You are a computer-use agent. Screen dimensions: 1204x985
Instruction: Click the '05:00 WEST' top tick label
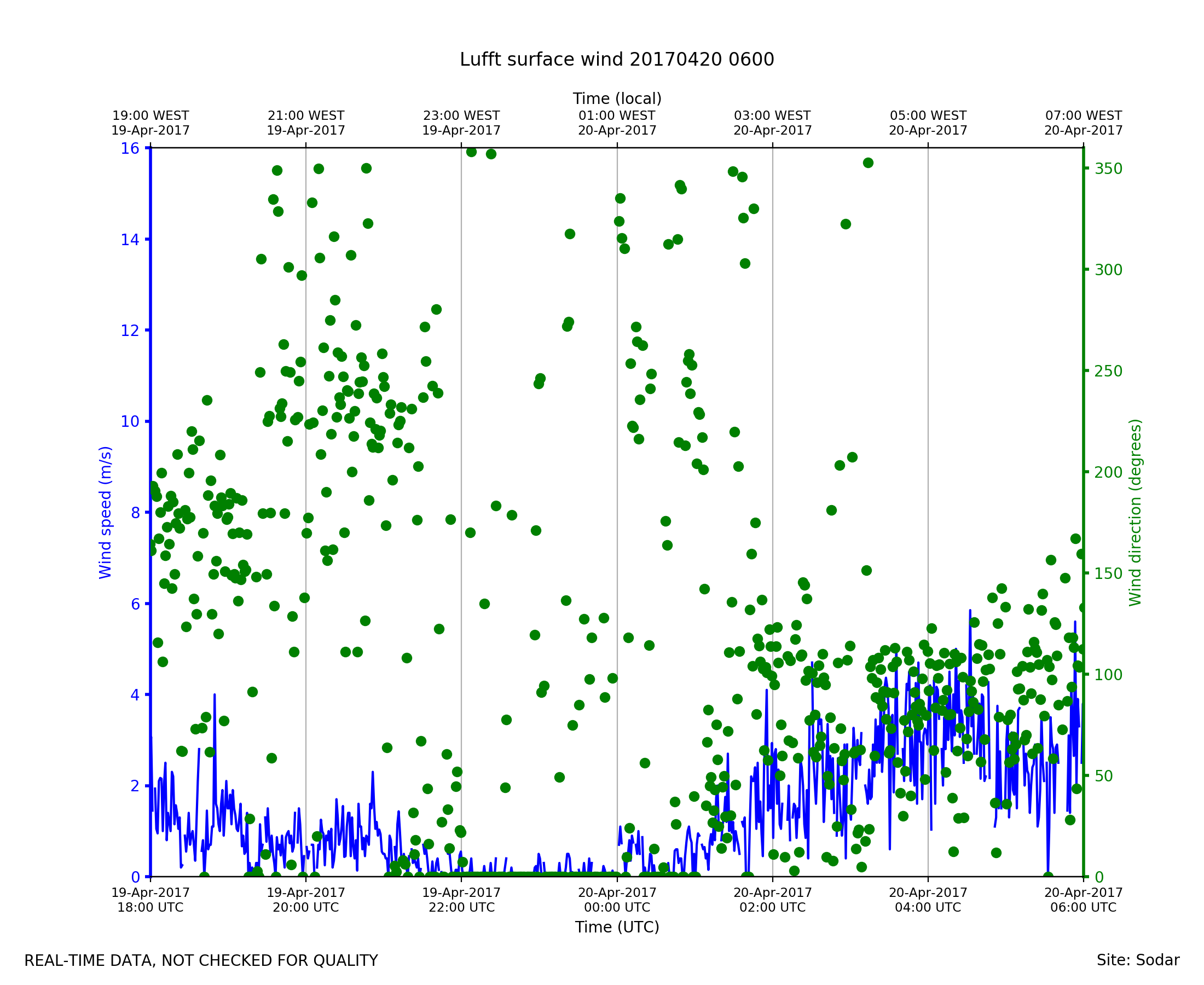coord(928,116)
